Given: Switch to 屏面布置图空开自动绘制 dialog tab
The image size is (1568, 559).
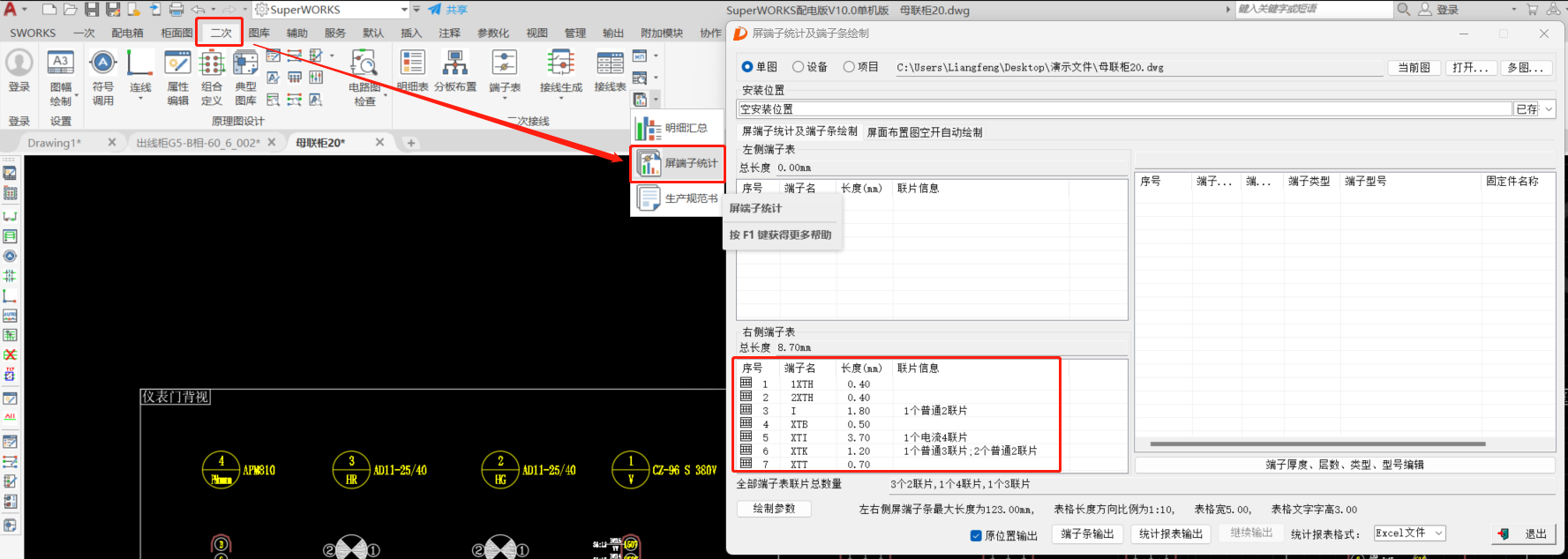Looking at the screenshot, I should pos(924,132).
